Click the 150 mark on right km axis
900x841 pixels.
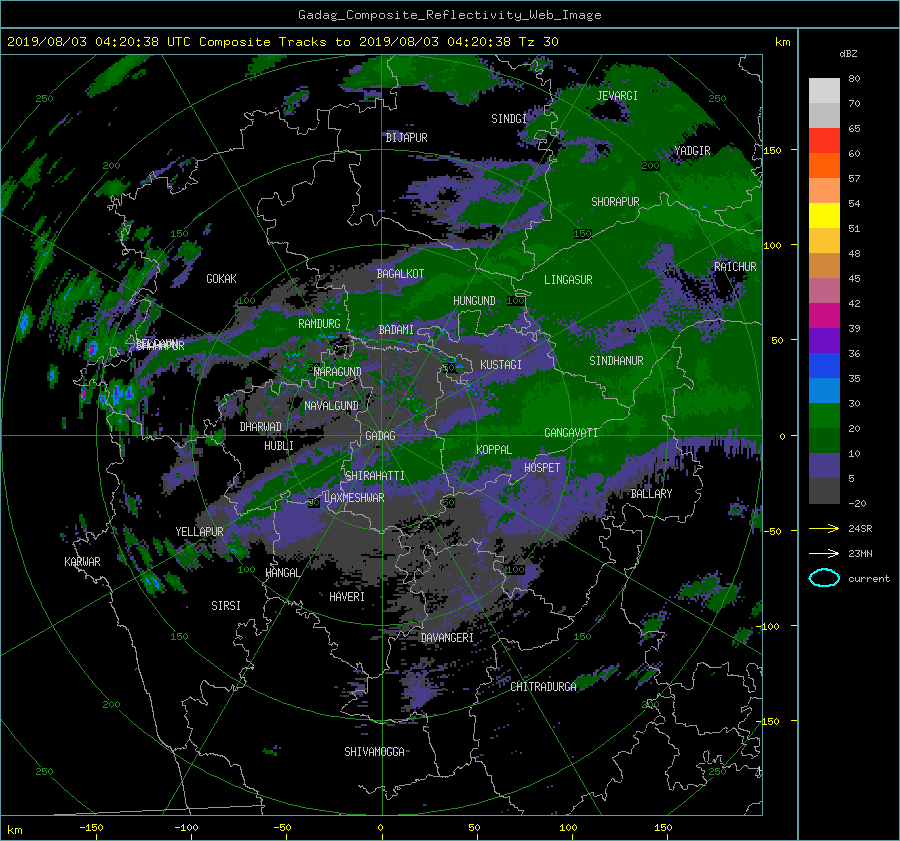(x=772, y=150)
